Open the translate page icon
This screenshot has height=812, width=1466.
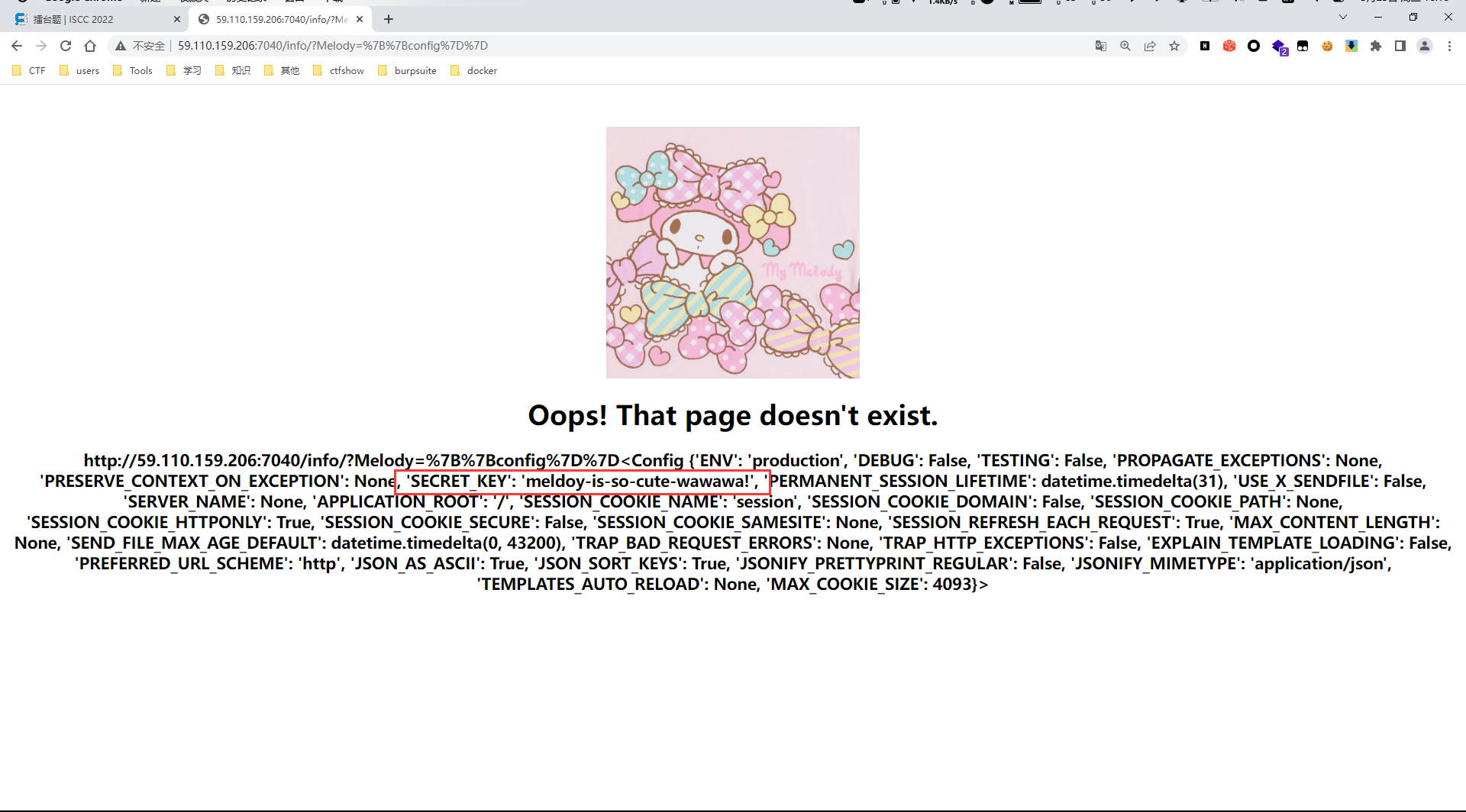1101,46
